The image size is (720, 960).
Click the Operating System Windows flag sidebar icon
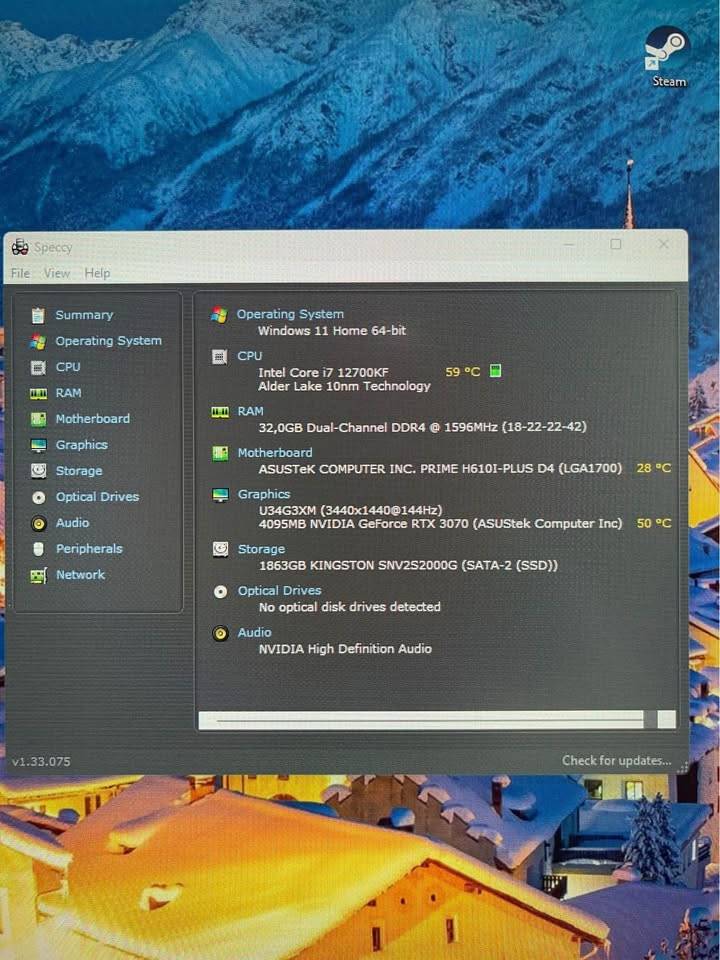point(38,341)
